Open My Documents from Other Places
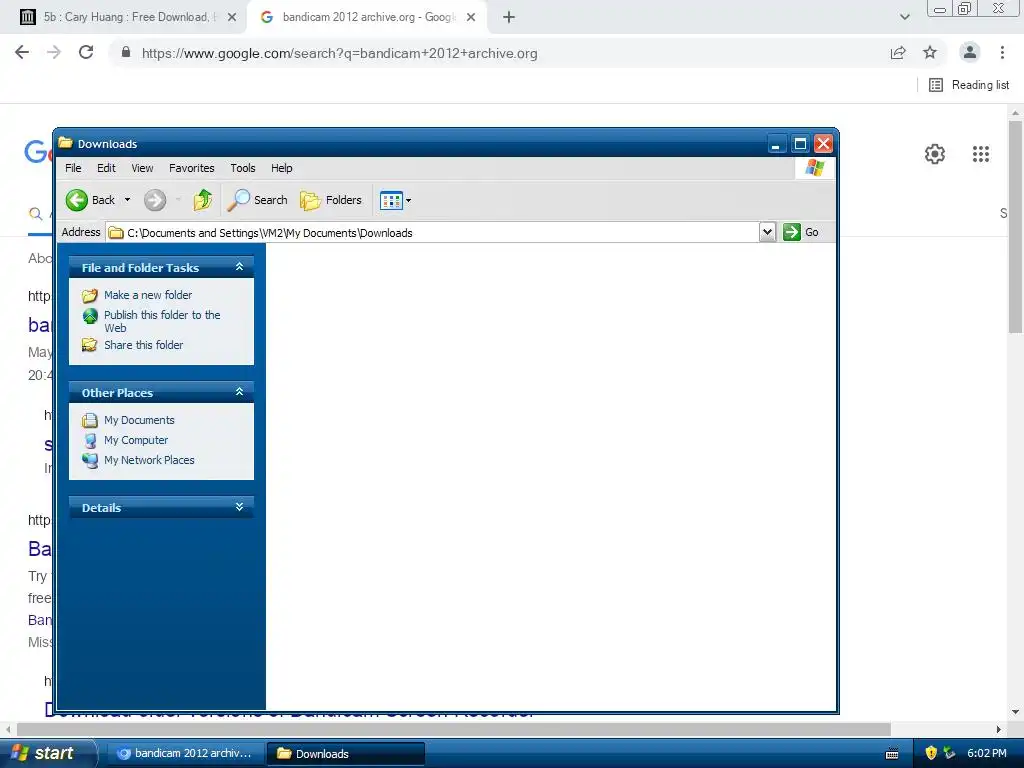1024x768 pixels. pyautogui.click(x=139, y=420)
